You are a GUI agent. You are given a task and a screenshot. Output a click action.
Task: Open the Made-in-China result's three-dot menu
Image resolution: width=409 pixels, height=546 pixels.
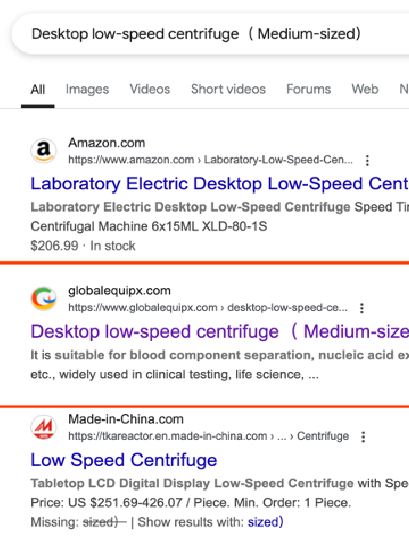coord(363,437)
